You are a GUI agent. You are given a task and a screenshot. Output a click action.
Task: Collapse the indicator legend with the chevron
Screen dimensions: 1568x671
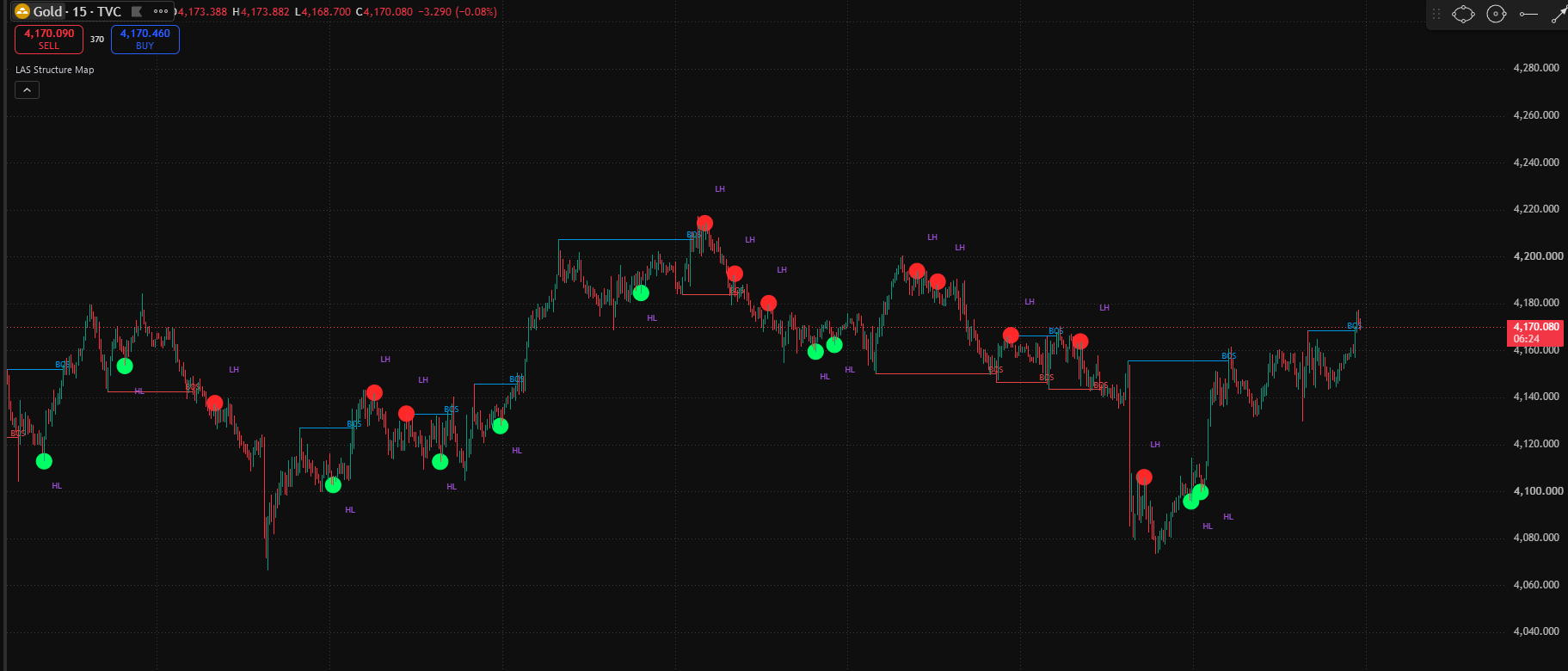[x=27, y=89]
